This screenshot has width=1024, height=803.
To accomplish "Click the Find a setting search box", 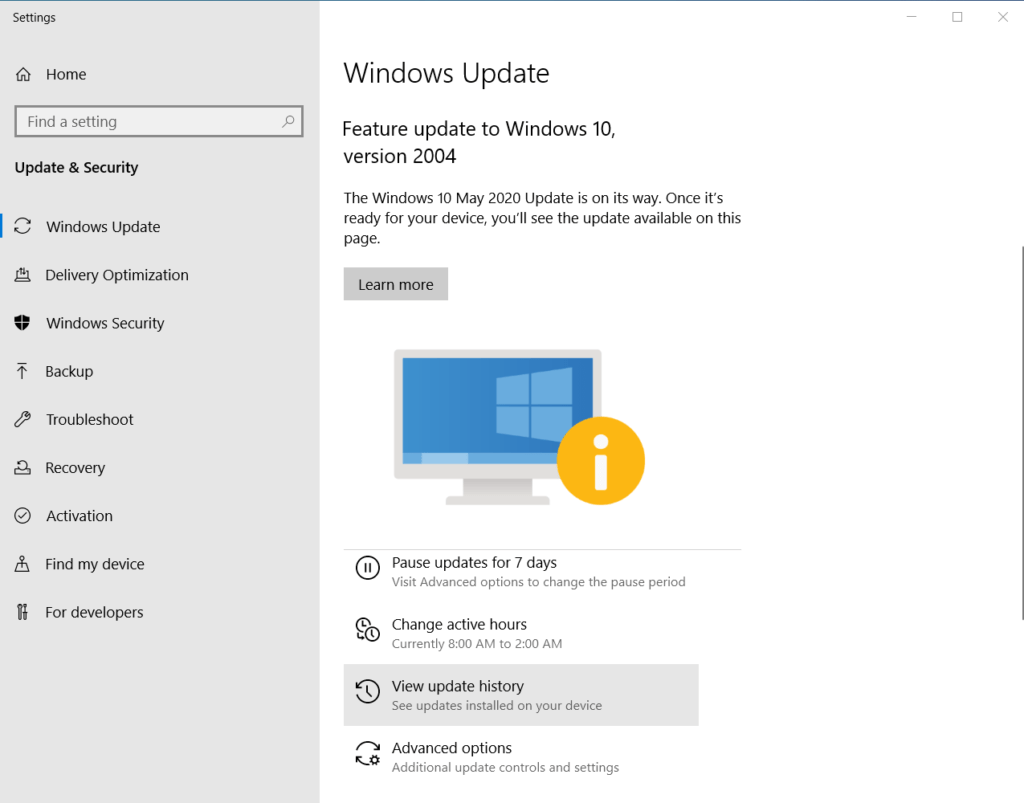I will 158,121.
